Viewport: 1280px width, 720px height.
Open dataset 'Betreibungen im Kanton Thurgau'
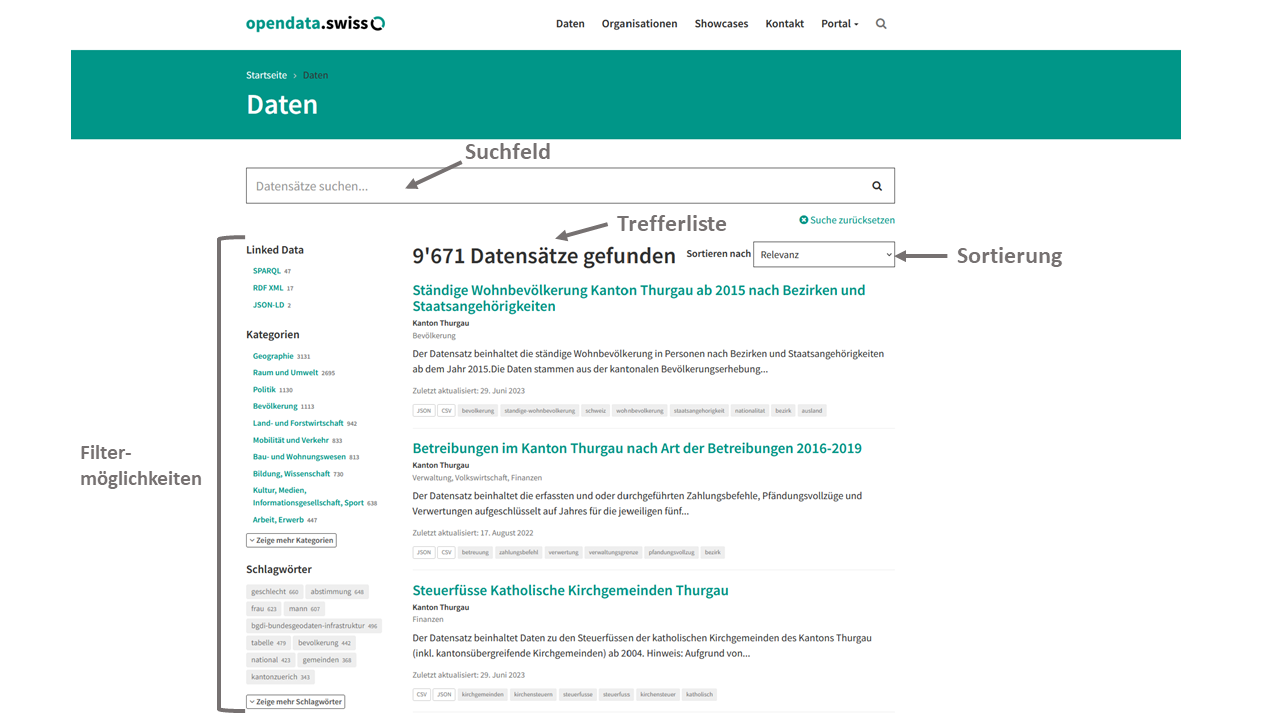pyautogui.click(x=637, y=448)
